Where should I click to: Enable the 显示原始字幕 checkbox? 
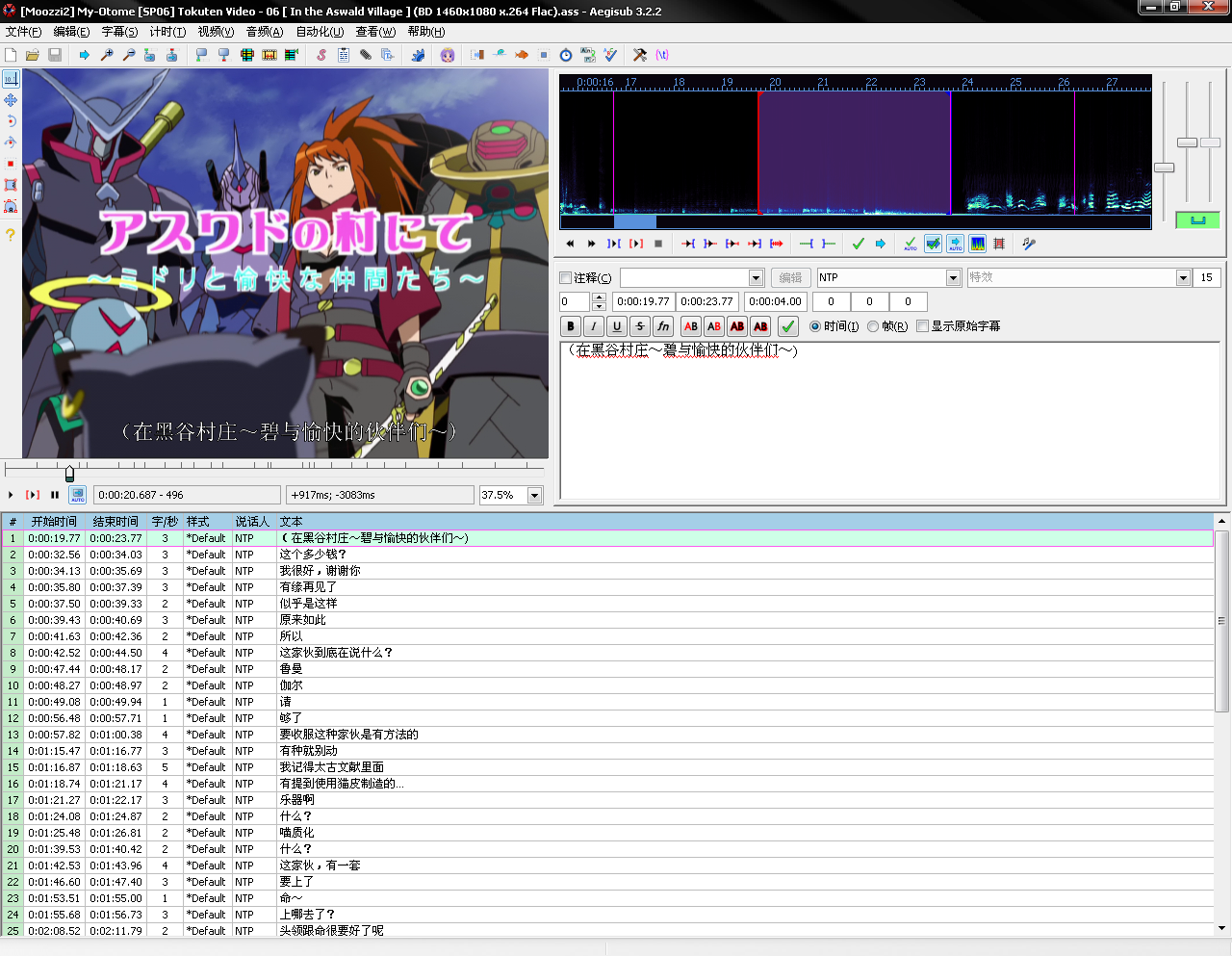923,326
